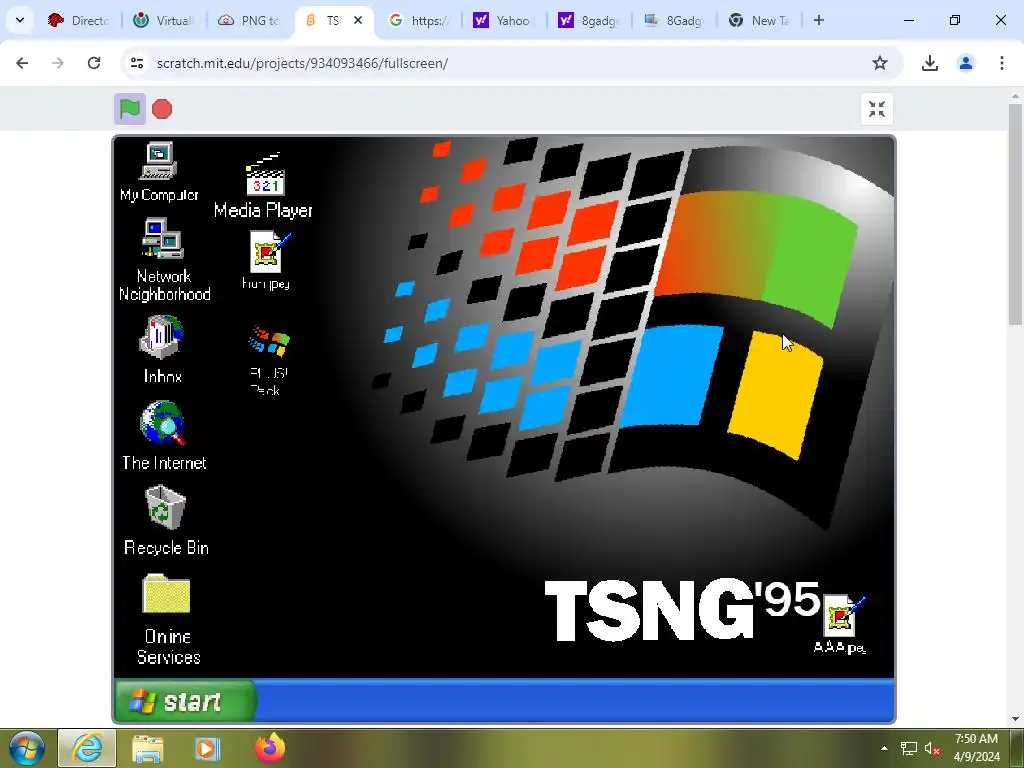Open a new browser tab

pos(818,20)
